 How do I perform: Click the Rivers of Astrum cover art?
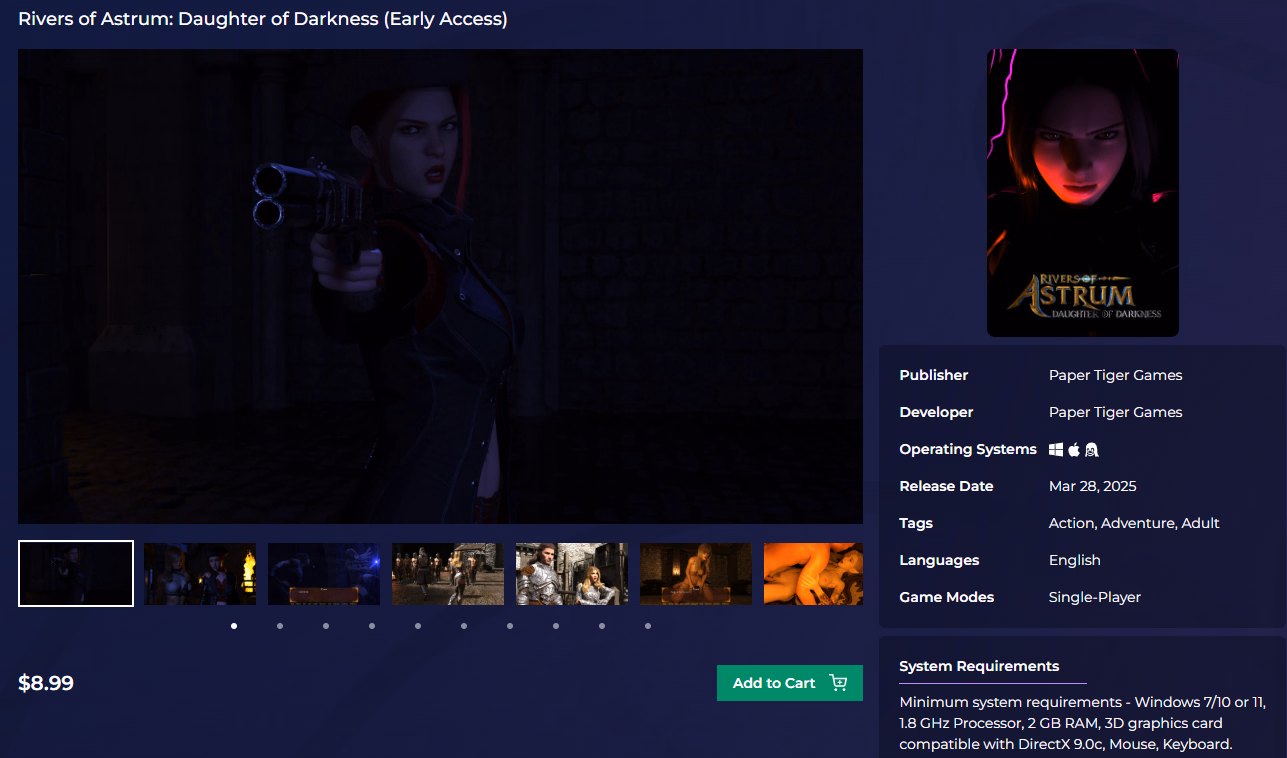(x=1082, y=193)
